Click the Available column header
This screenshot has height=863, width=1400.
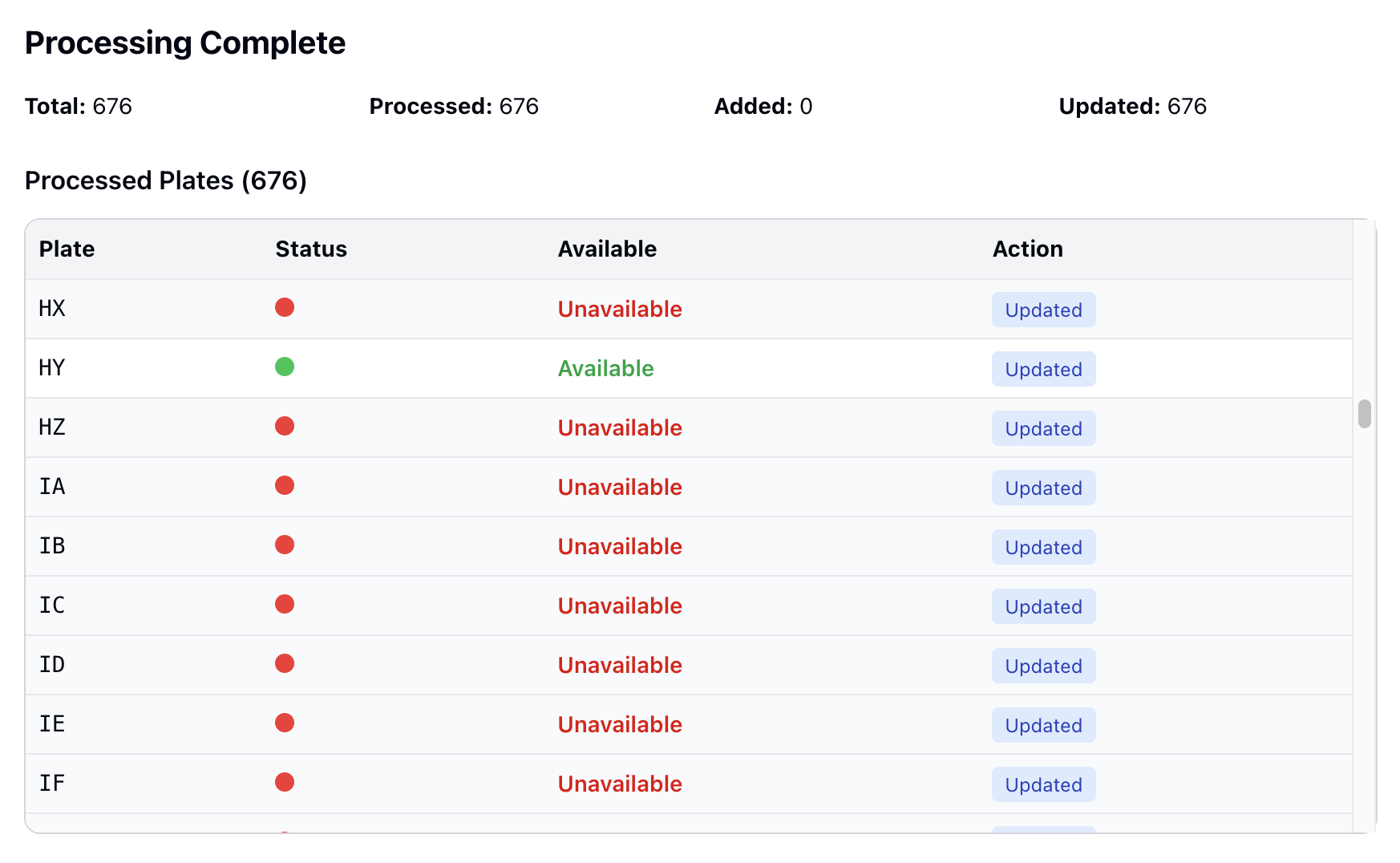(x=607, y=249)
